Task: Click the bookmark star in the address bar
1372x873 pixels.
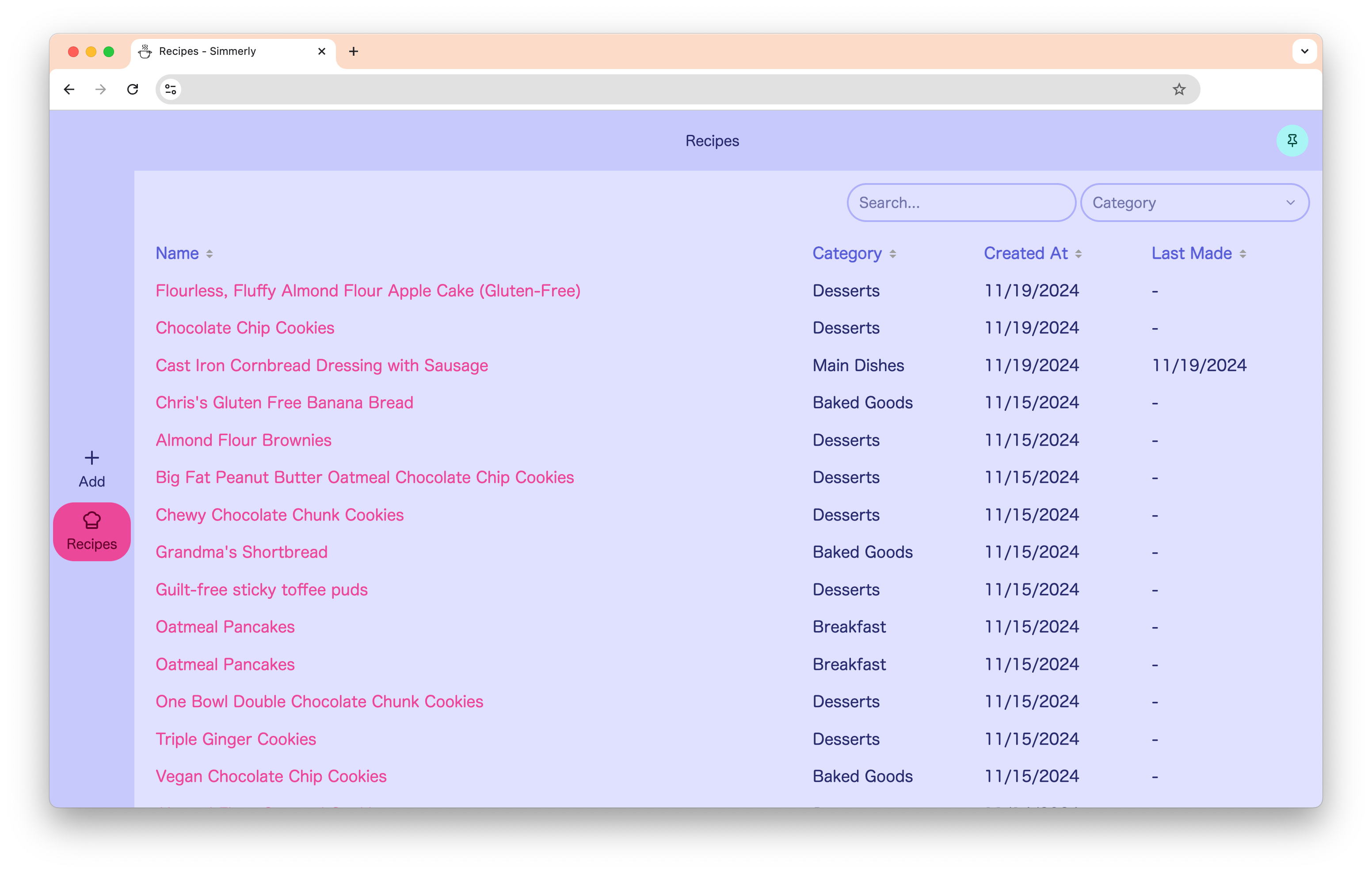Action: [x=1178, y=89]
